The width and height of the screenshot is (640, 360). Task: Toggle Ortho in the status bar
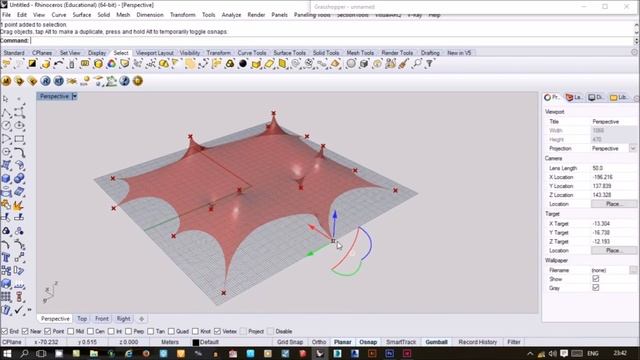[x=319, y=342]
